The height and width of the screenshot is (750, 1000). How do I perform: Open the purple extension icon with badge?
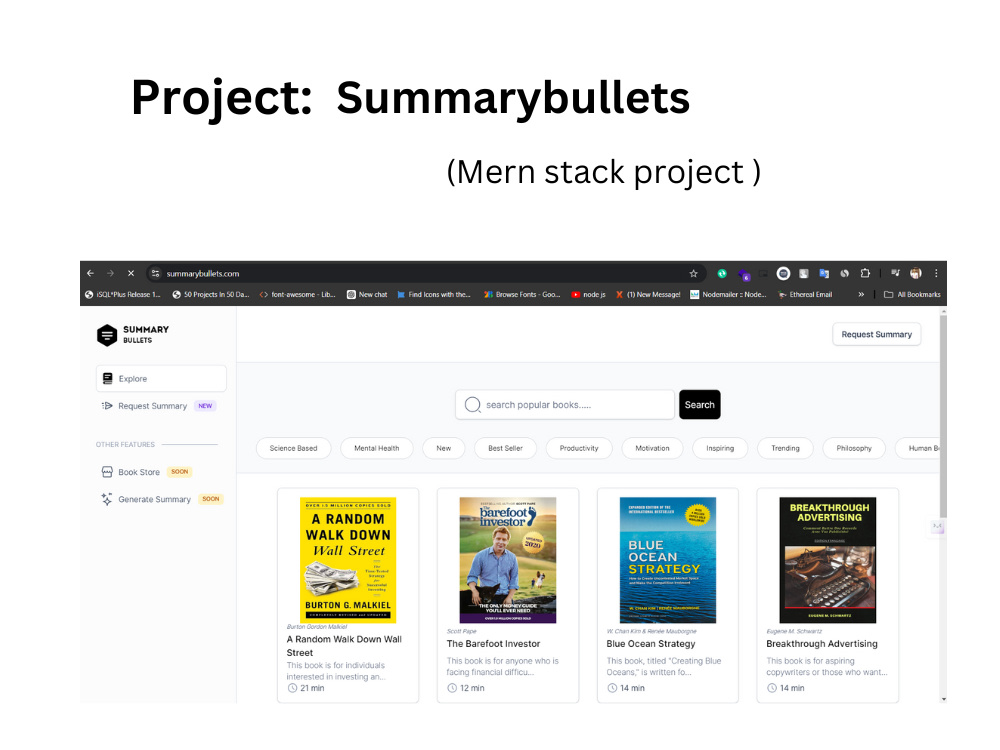click(x=744, y=274)
